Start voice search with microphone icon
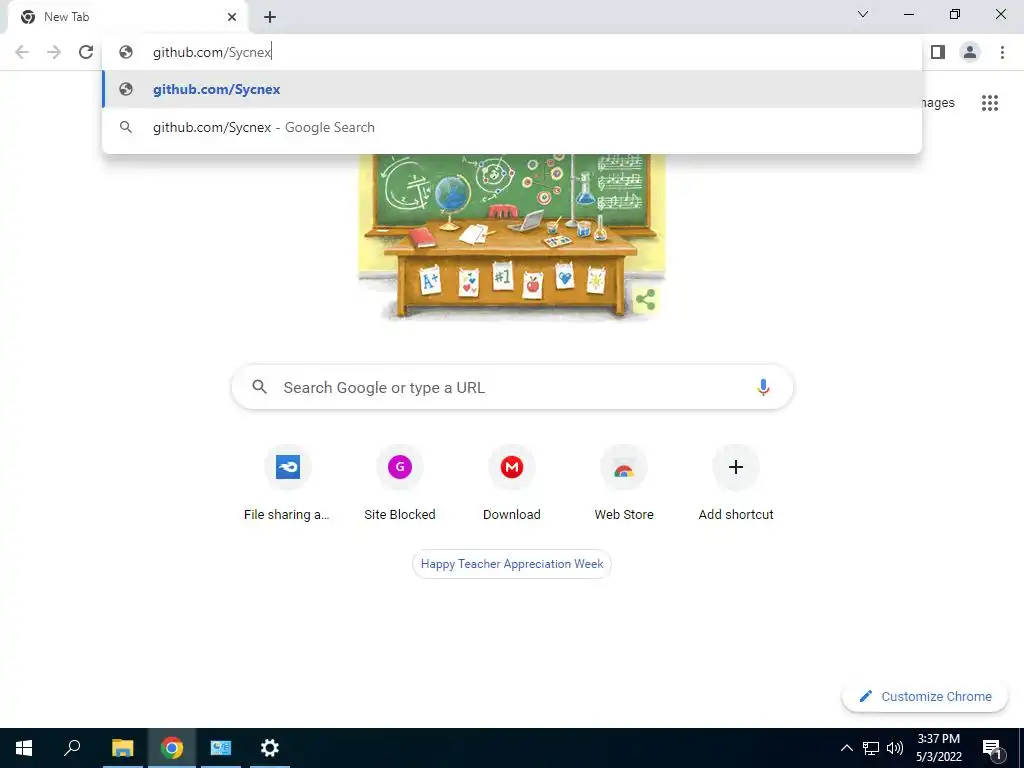This screenshot has width=1024, height=768. 763,387
